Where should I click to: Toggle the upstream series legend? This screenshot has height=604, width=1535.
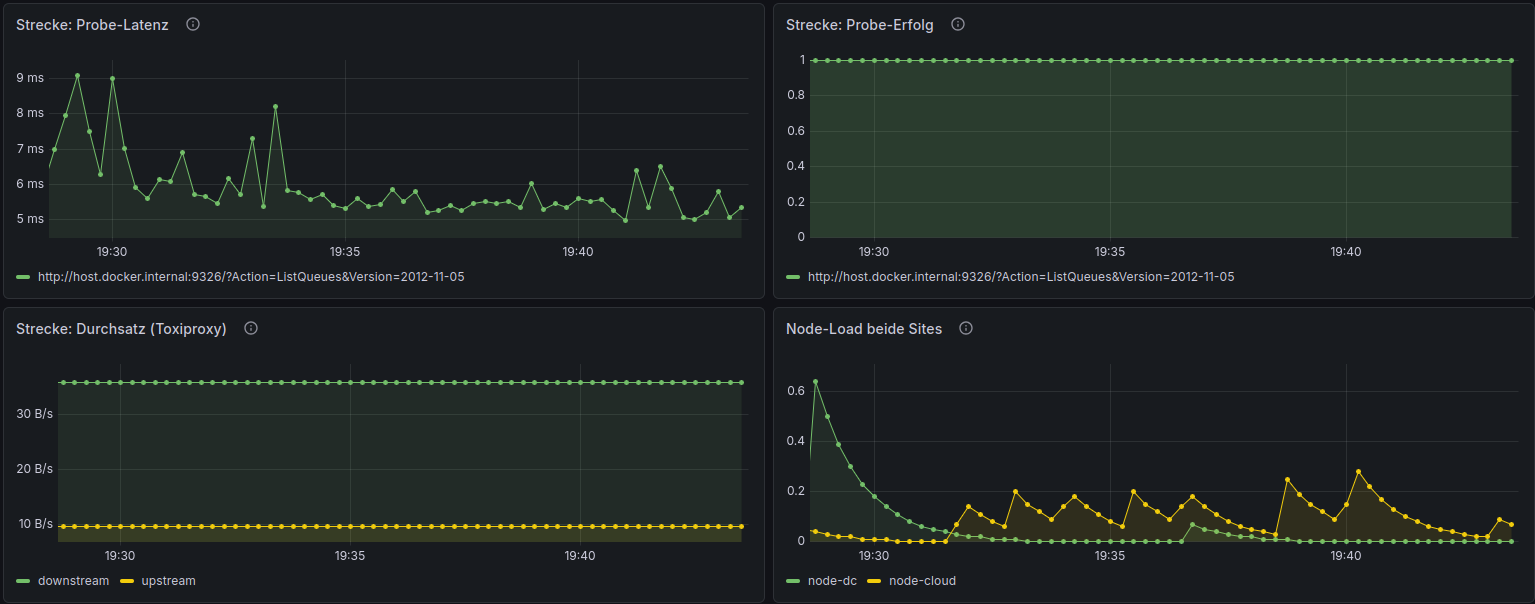168,581
